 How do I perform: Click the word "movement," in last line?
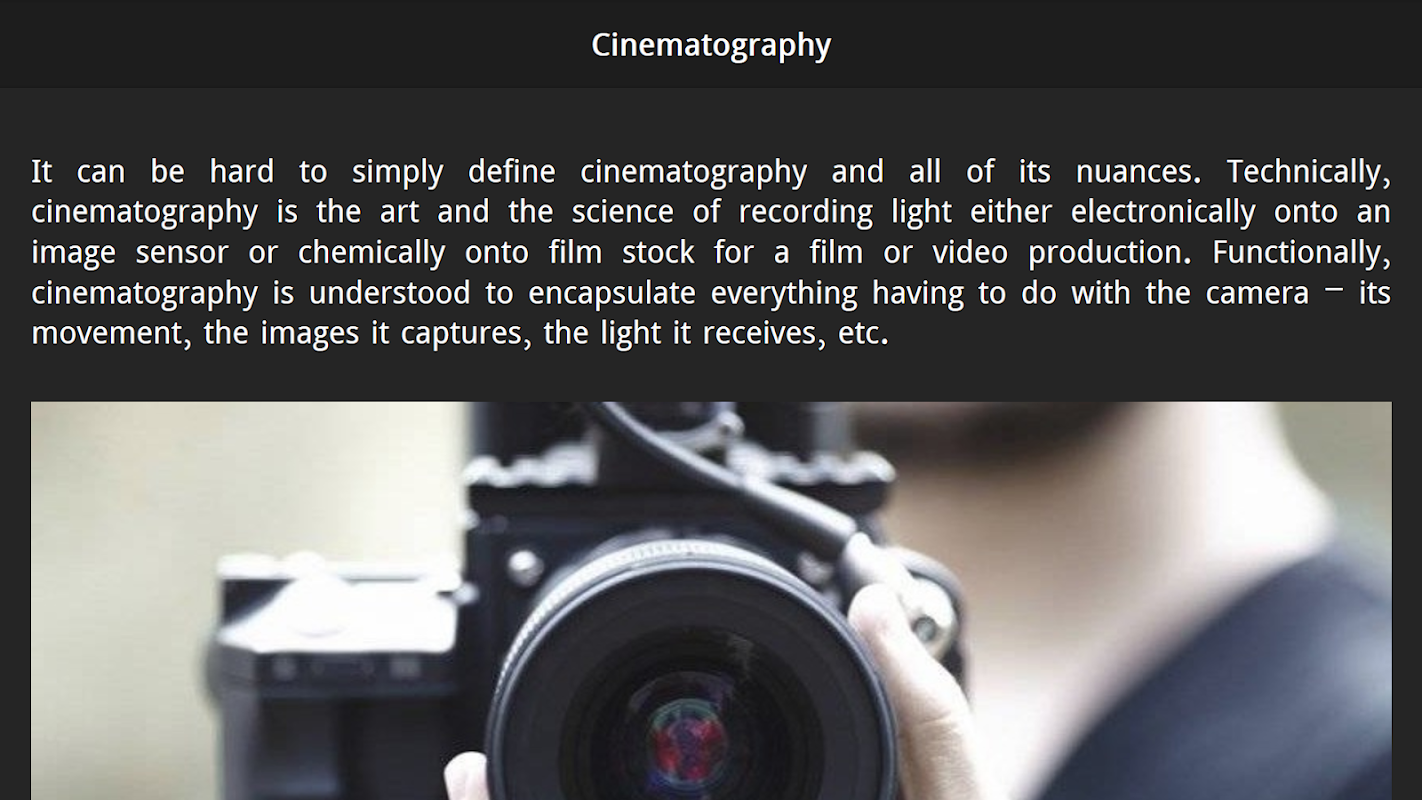point(111,334)
